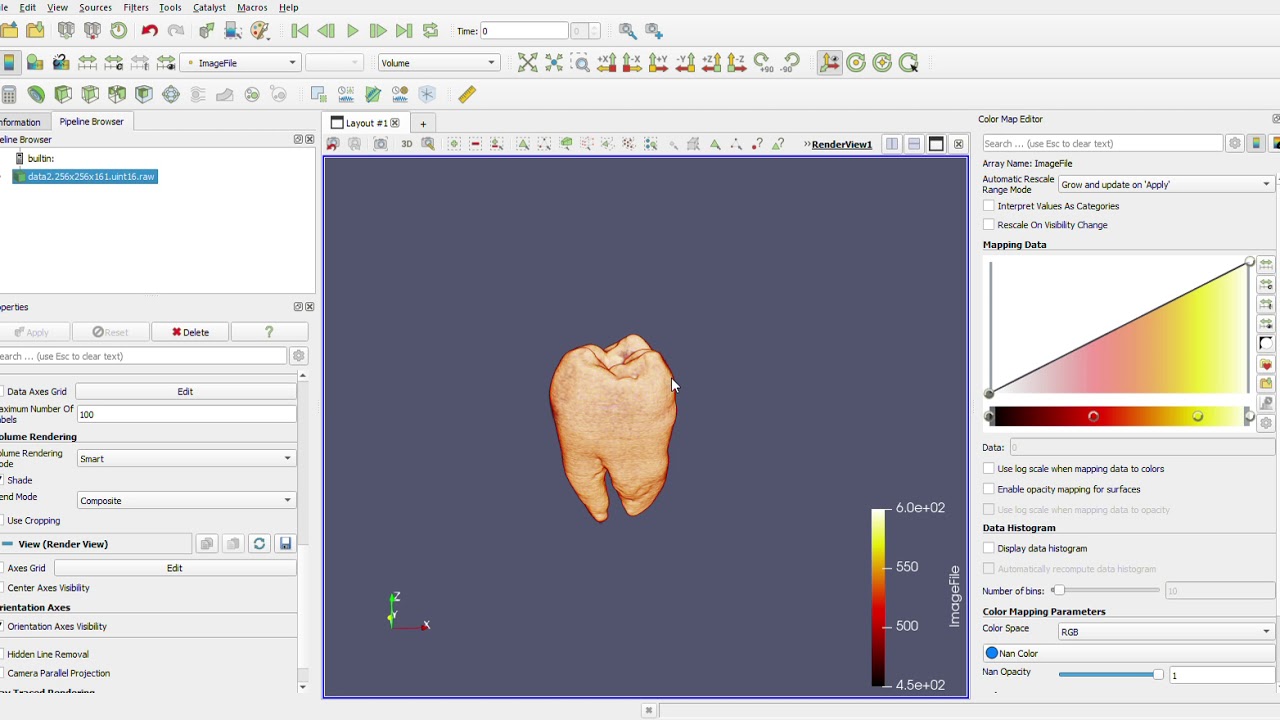Click Edit for Axes Grid
This screenshot has height=720, width=1280.
175,568
